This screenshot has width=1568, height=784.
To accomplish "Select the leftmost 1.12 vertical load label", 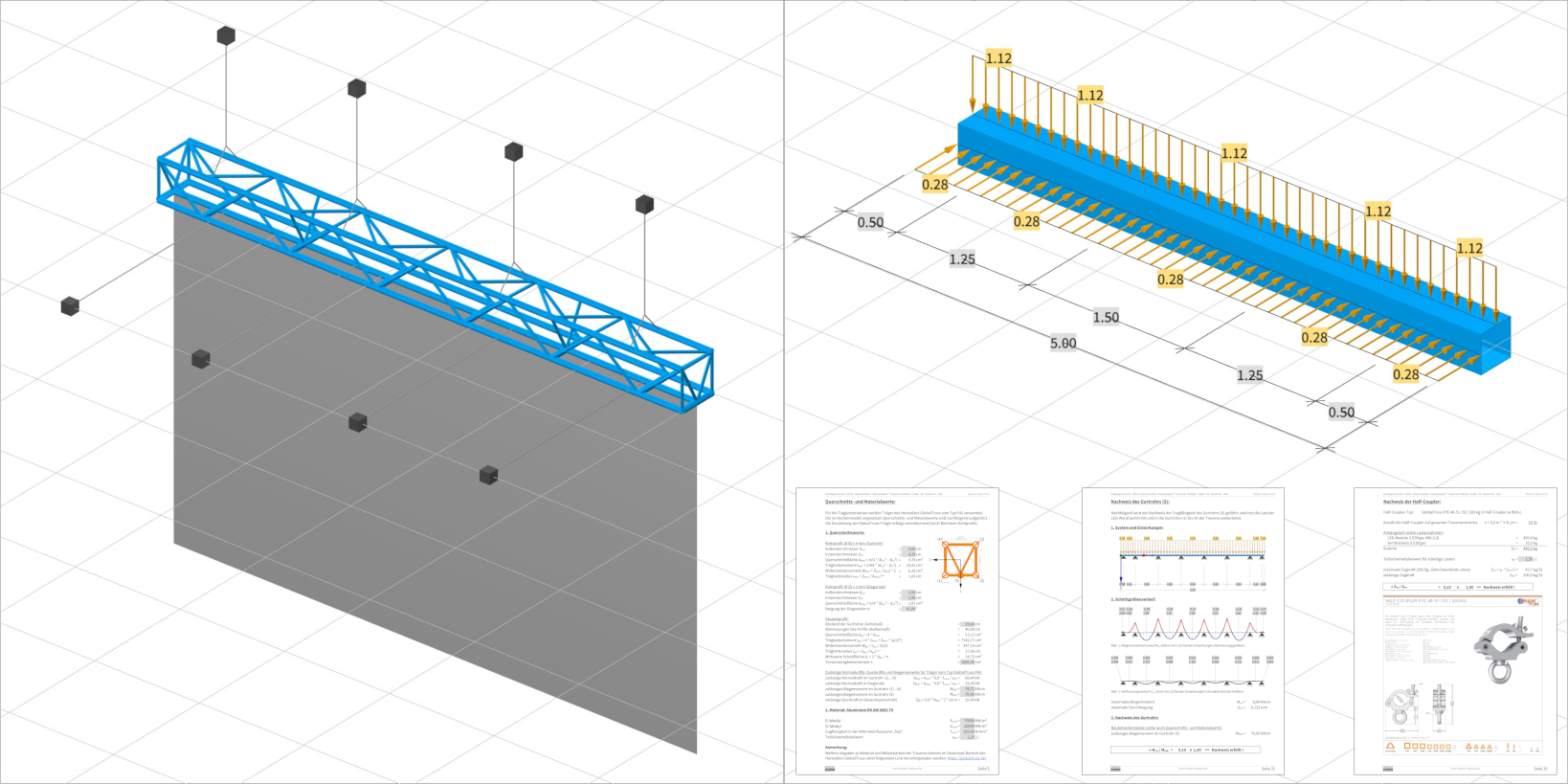I will pos(998,58).
